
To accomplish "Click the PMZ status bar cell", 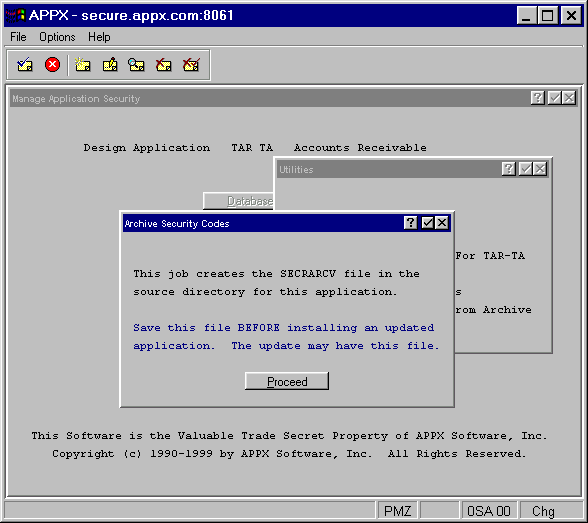I will 398,511.
